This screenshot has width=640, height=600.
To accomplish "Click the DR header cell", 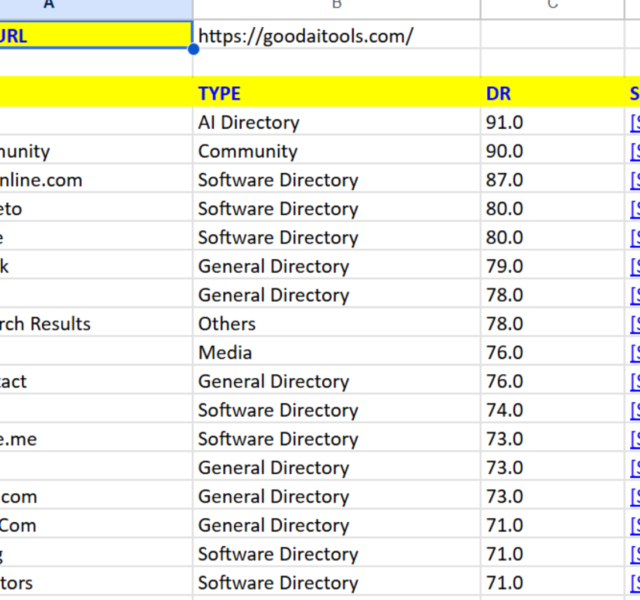I will (553, 93).
